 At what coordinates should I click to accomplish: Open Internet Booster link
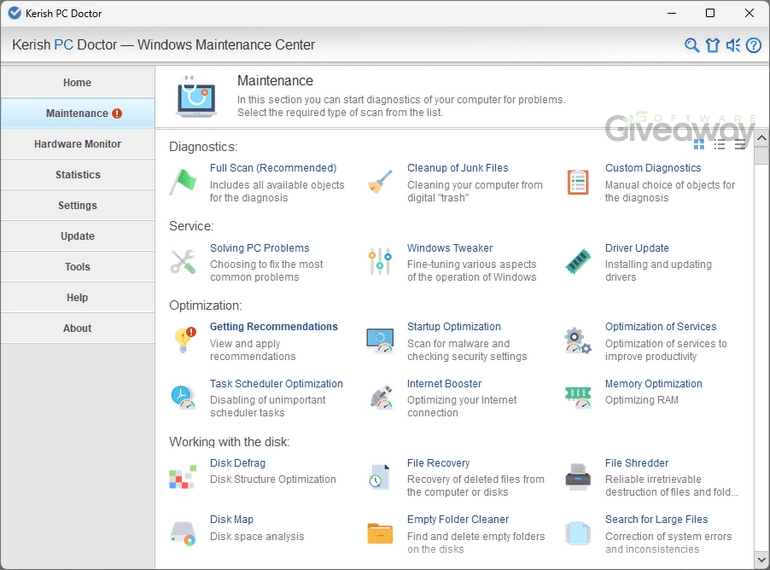[x=444, y=383]
